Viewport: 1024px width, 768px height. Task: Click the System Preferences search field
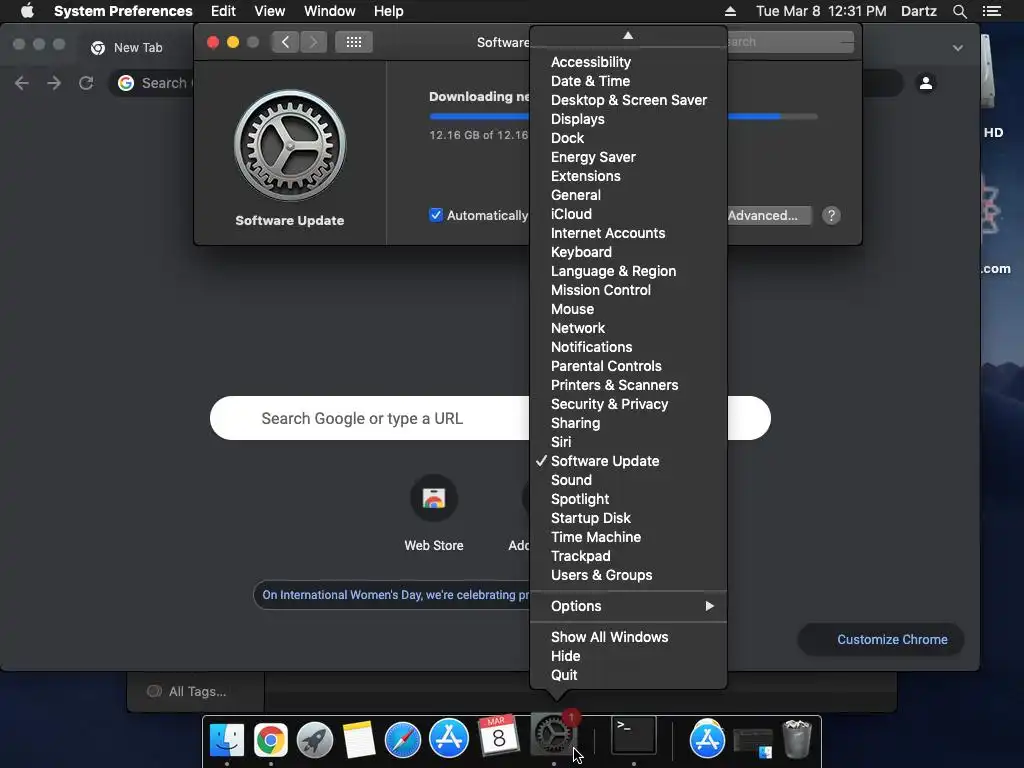click(x=790, y=42)
